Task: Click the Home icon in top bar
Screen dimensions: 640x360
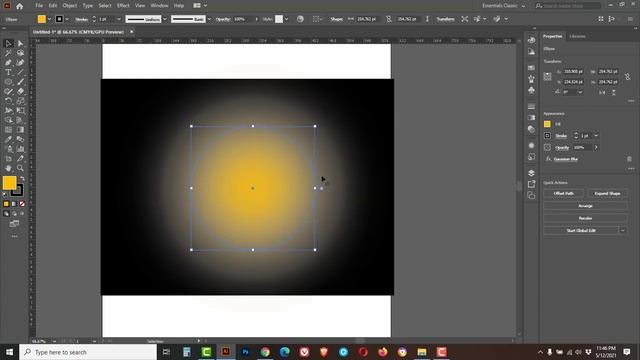Action: pos(19,6)
